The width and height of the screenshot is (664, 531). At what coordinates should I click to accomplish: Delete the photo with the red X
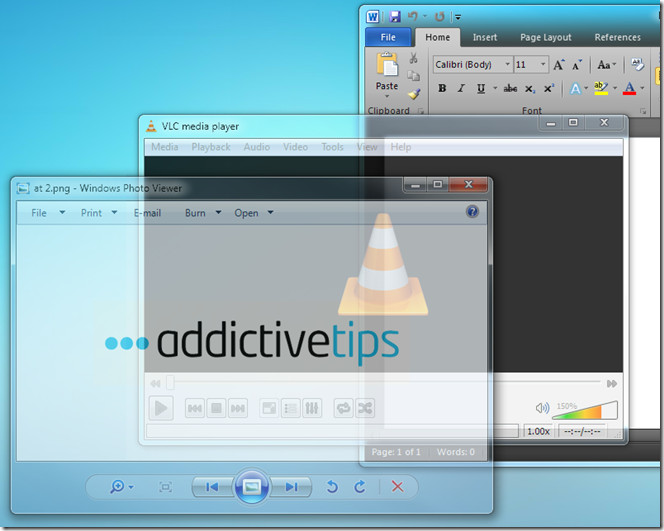pos(397,487)
